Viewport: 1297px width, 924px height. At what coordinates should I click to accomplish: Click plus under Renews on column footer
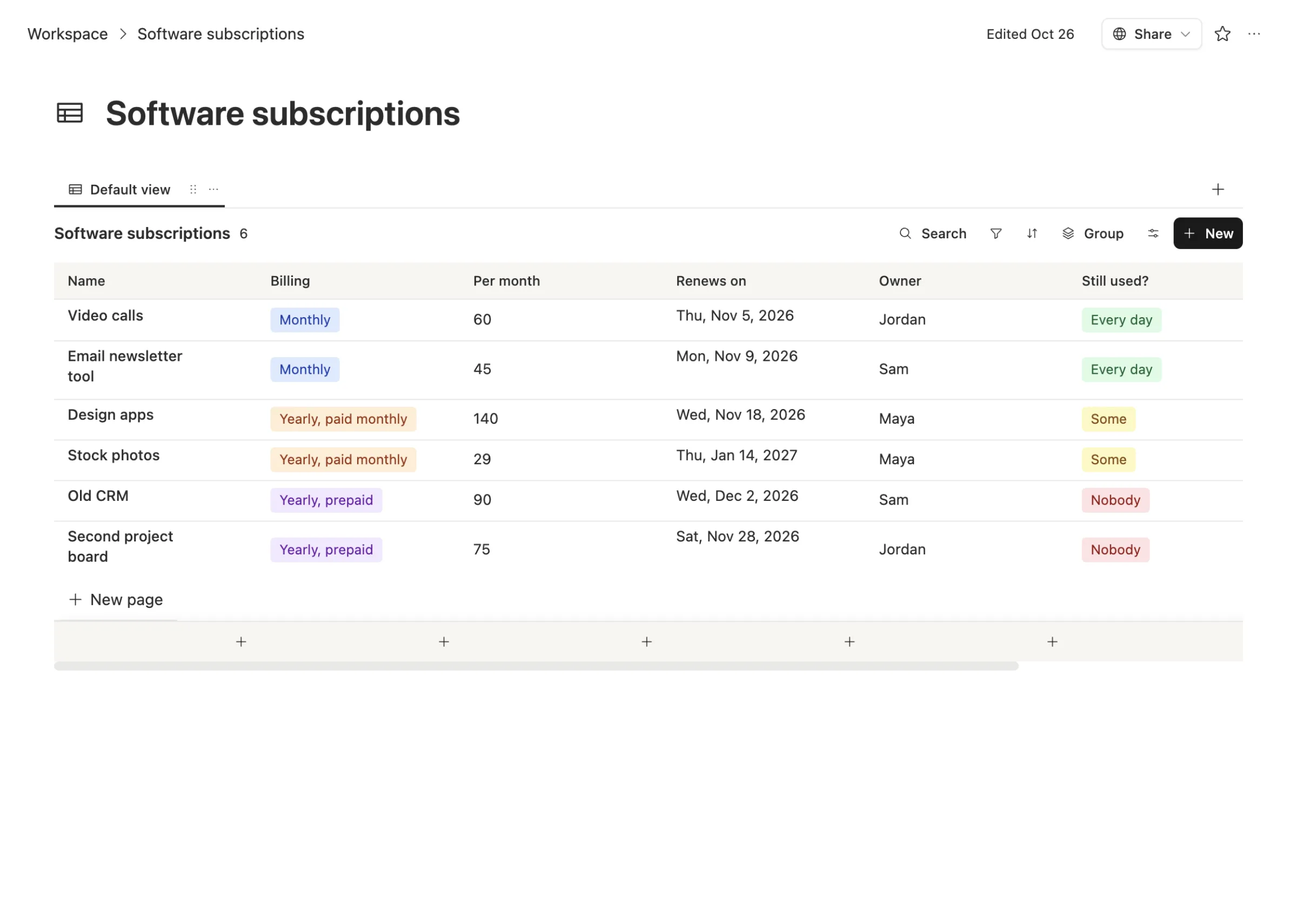coord(850,642)
